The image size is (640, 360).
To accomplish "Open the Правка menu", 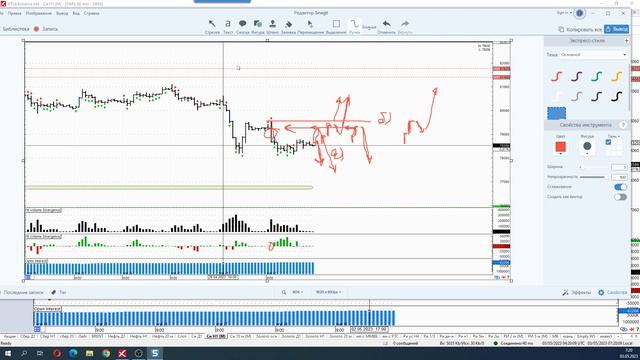I will coord(14,13).
